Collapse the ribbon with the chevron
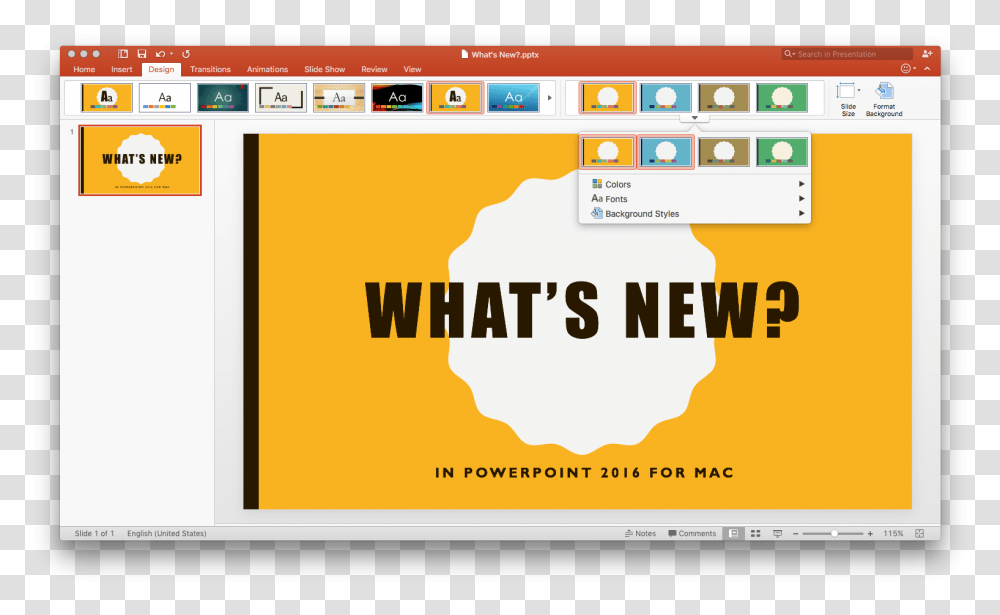1000x615 pixels. point(927,68)
